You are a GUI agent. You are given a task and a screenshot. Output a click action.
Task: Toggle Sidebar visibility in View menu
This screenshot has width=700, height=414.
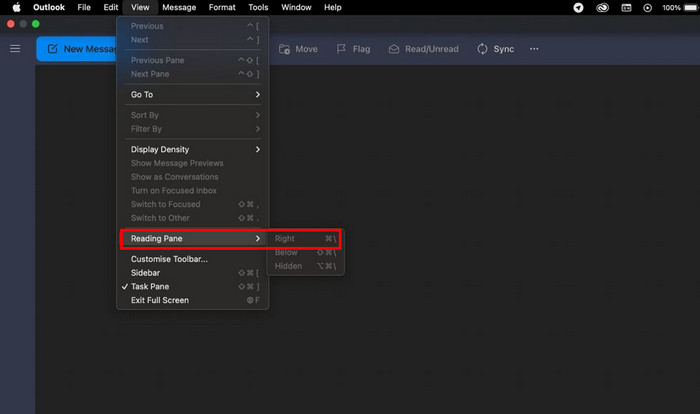145,273
